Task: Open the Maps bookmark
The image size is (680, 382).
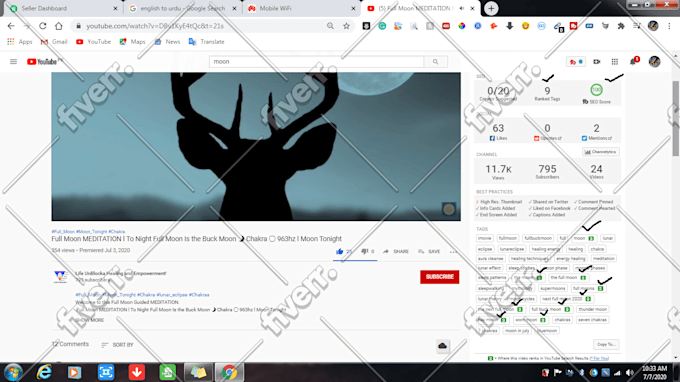Action: (132, 42)
